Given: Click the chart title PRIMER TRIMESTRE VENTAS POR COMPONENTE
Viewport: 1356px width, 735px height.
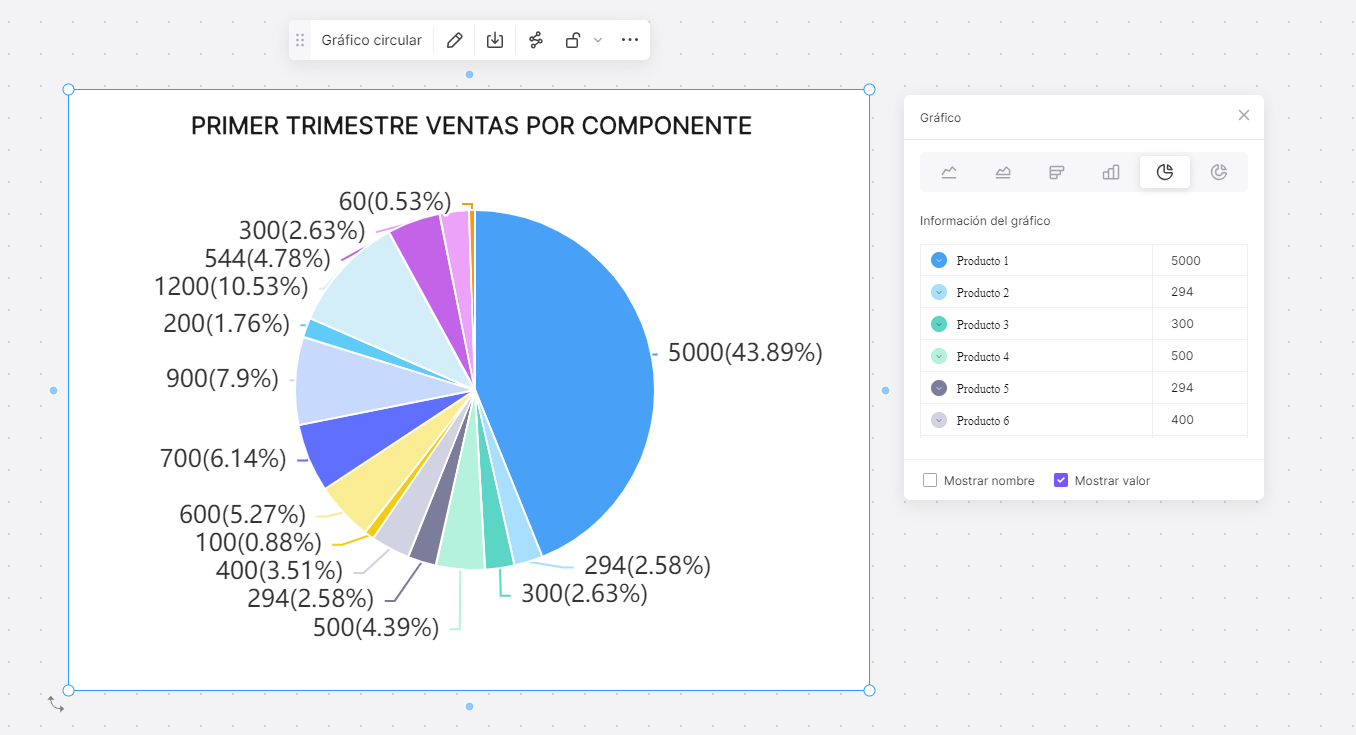Looking at the screenshot, I should tap(471, 125).
